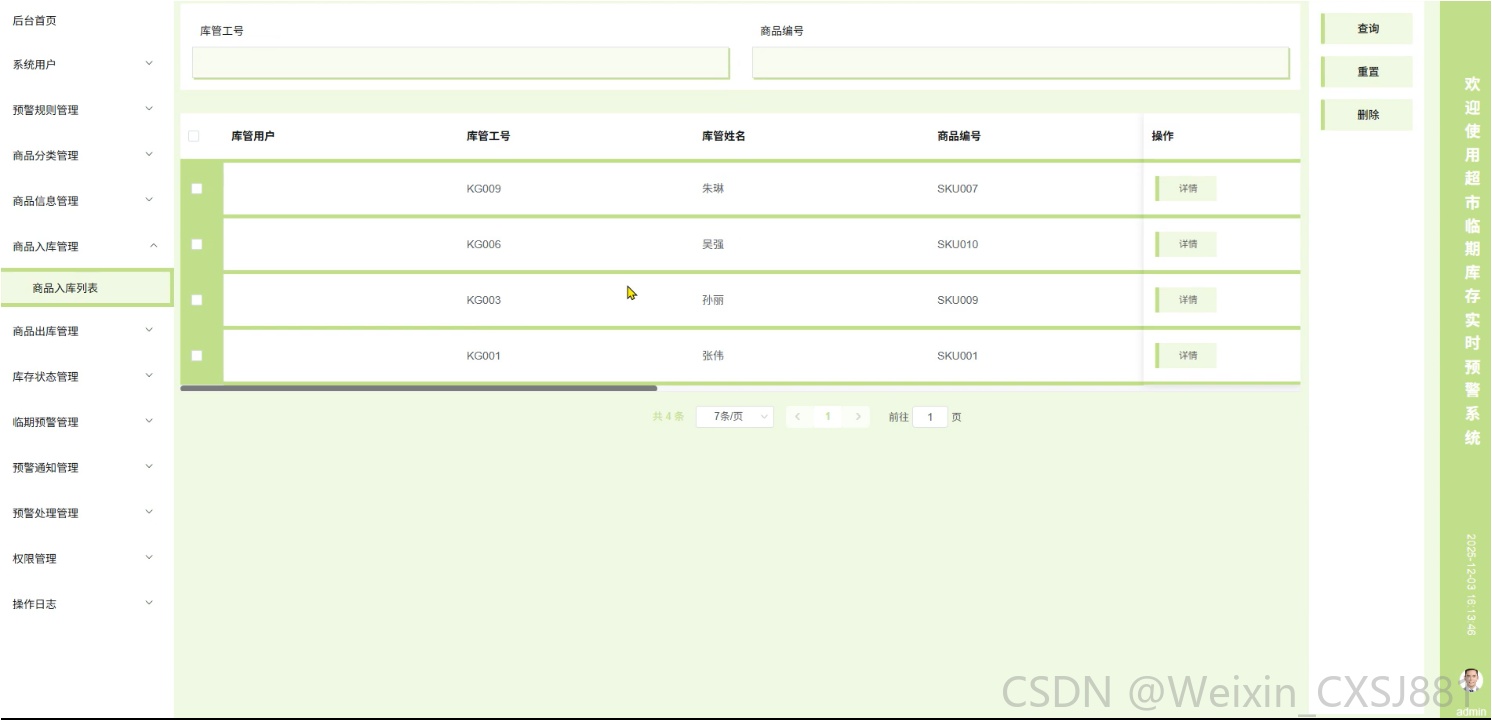Expand the 库存状态管理 menu
This screenshot has height=721, width=1492.
pyautogui.click(x=86, y=376)
